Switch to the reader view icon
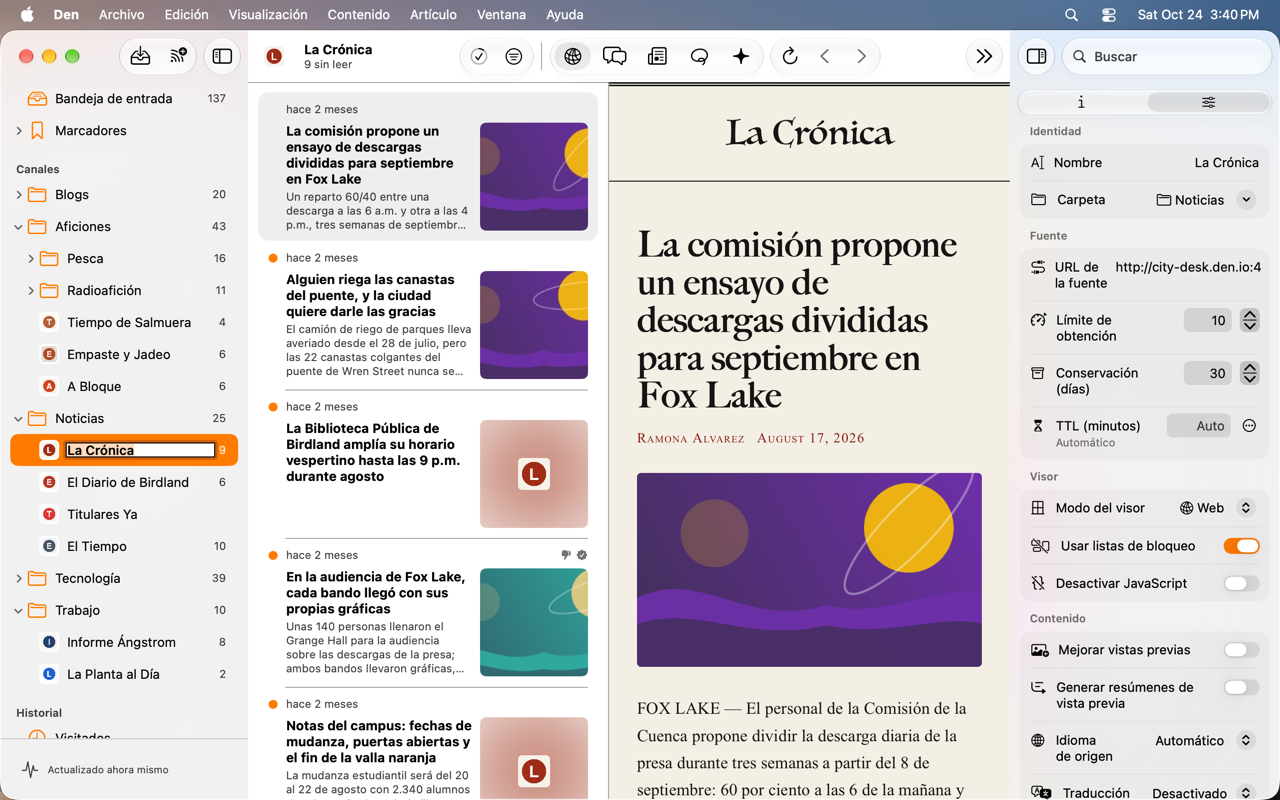The height and width of the screenshot is (800, 1280). click(x=657, y=57)
